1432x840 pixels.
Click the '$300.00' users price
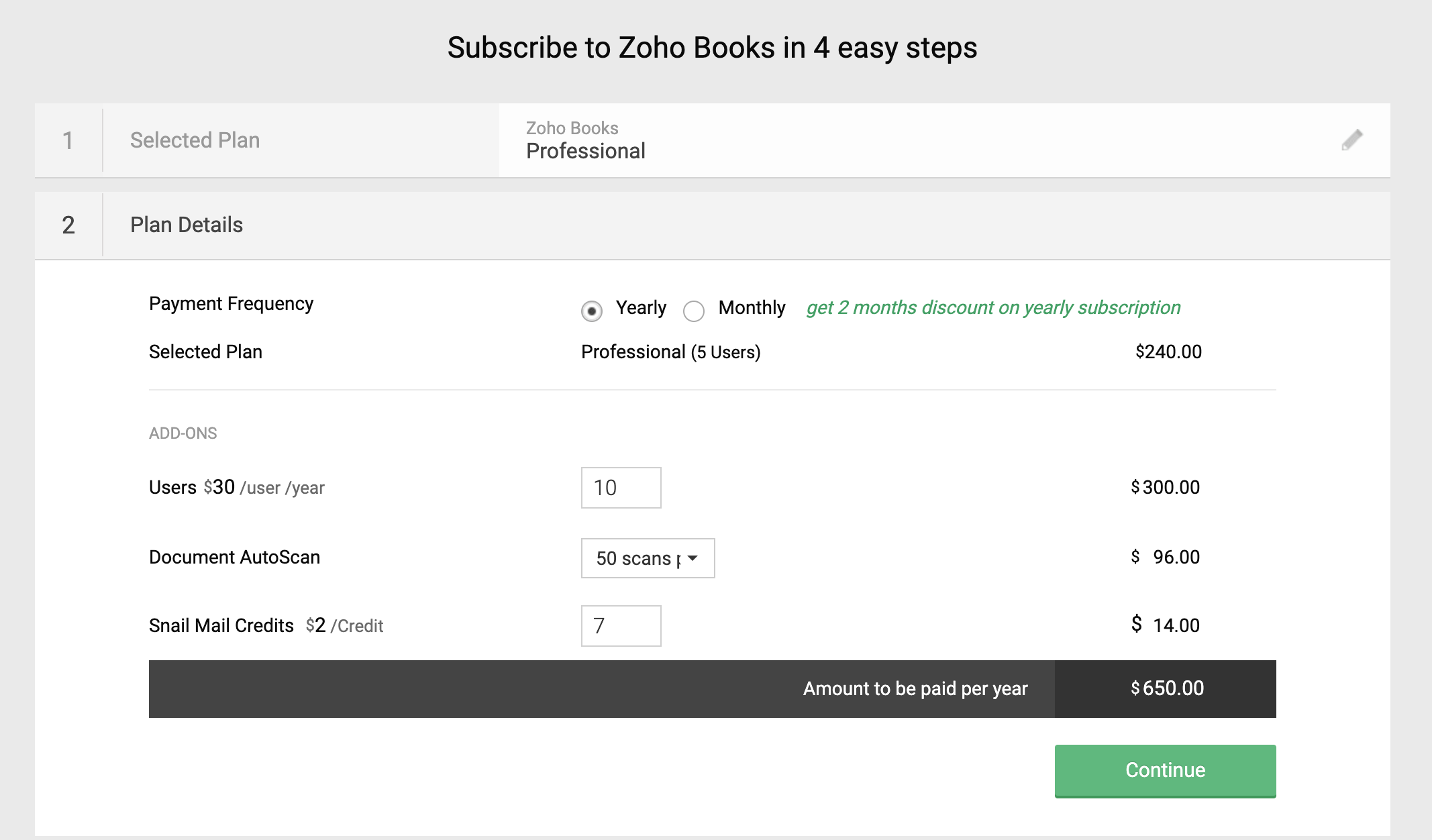click(1166, 487)
